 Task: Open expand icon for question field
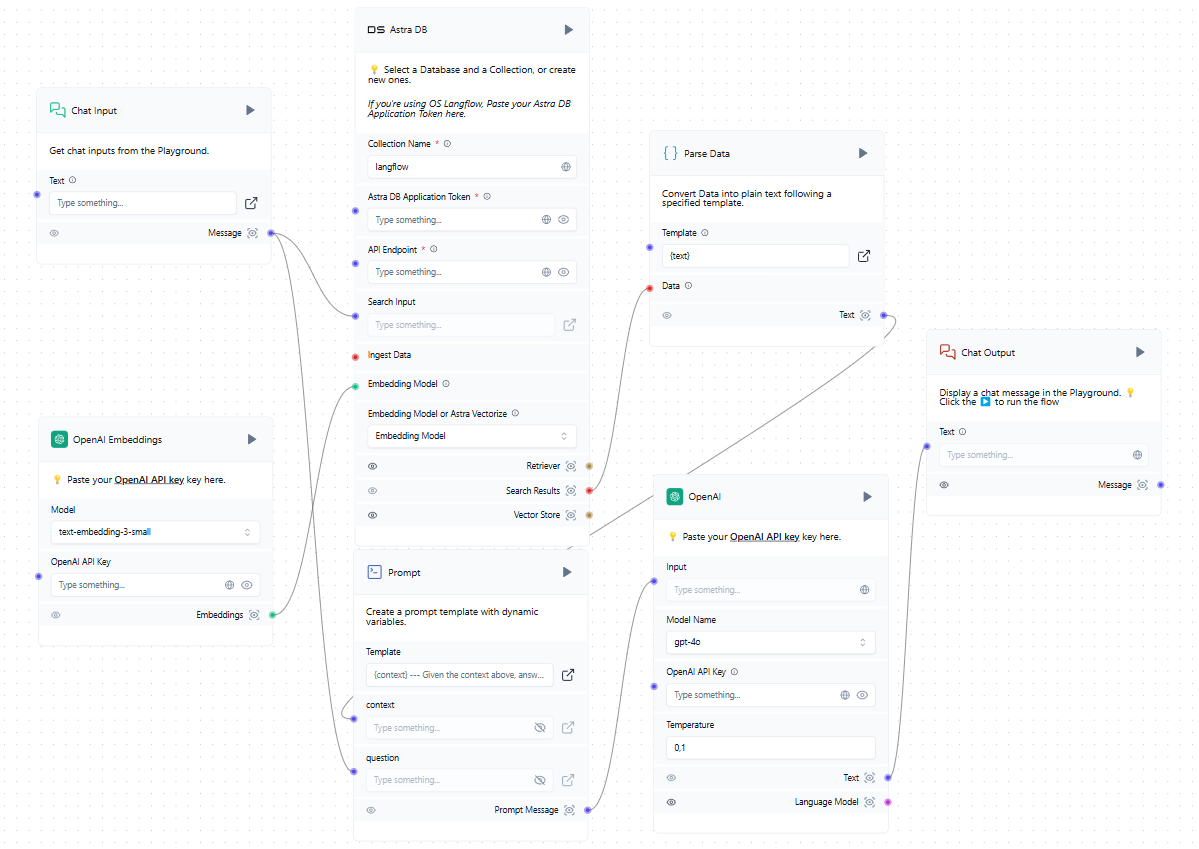click(x=568, y=780)
